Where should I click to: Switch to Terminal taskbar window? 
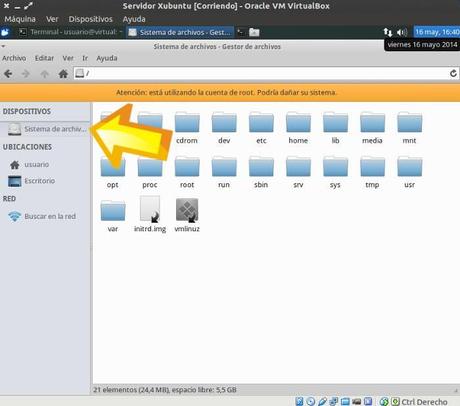[70, 32]
